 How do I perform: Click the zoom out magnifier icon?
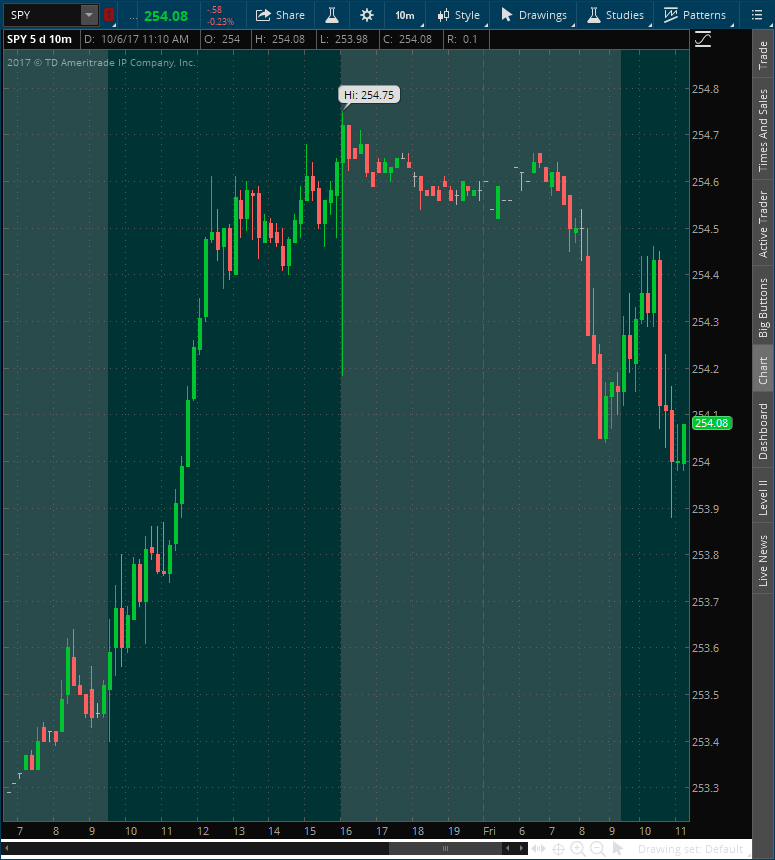coord(597,849)
